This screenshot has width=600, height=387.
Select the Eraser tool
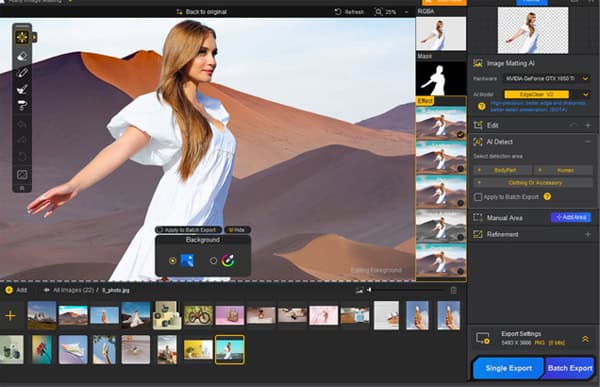22,56
